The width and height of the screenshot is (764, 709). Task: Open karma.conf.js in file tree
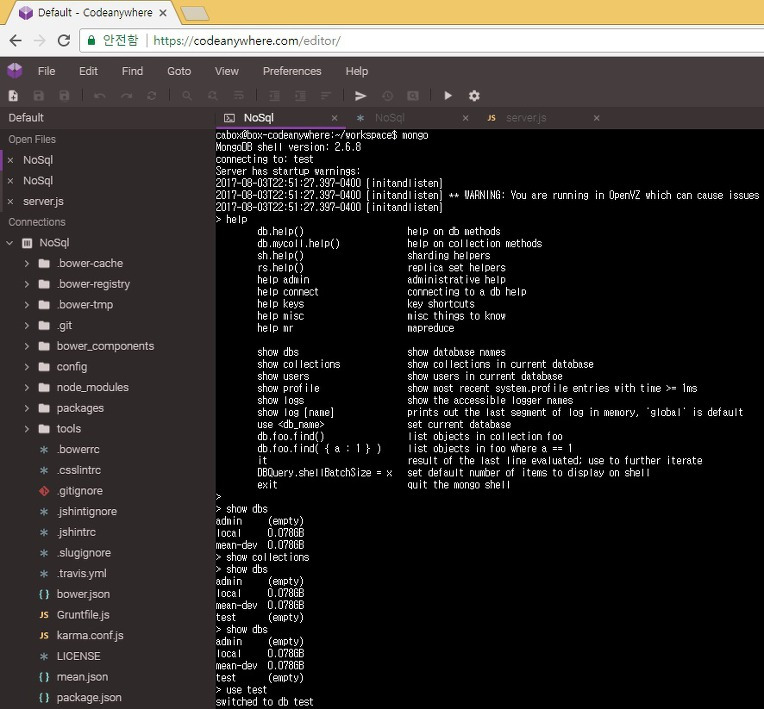(x=90, y=636)
